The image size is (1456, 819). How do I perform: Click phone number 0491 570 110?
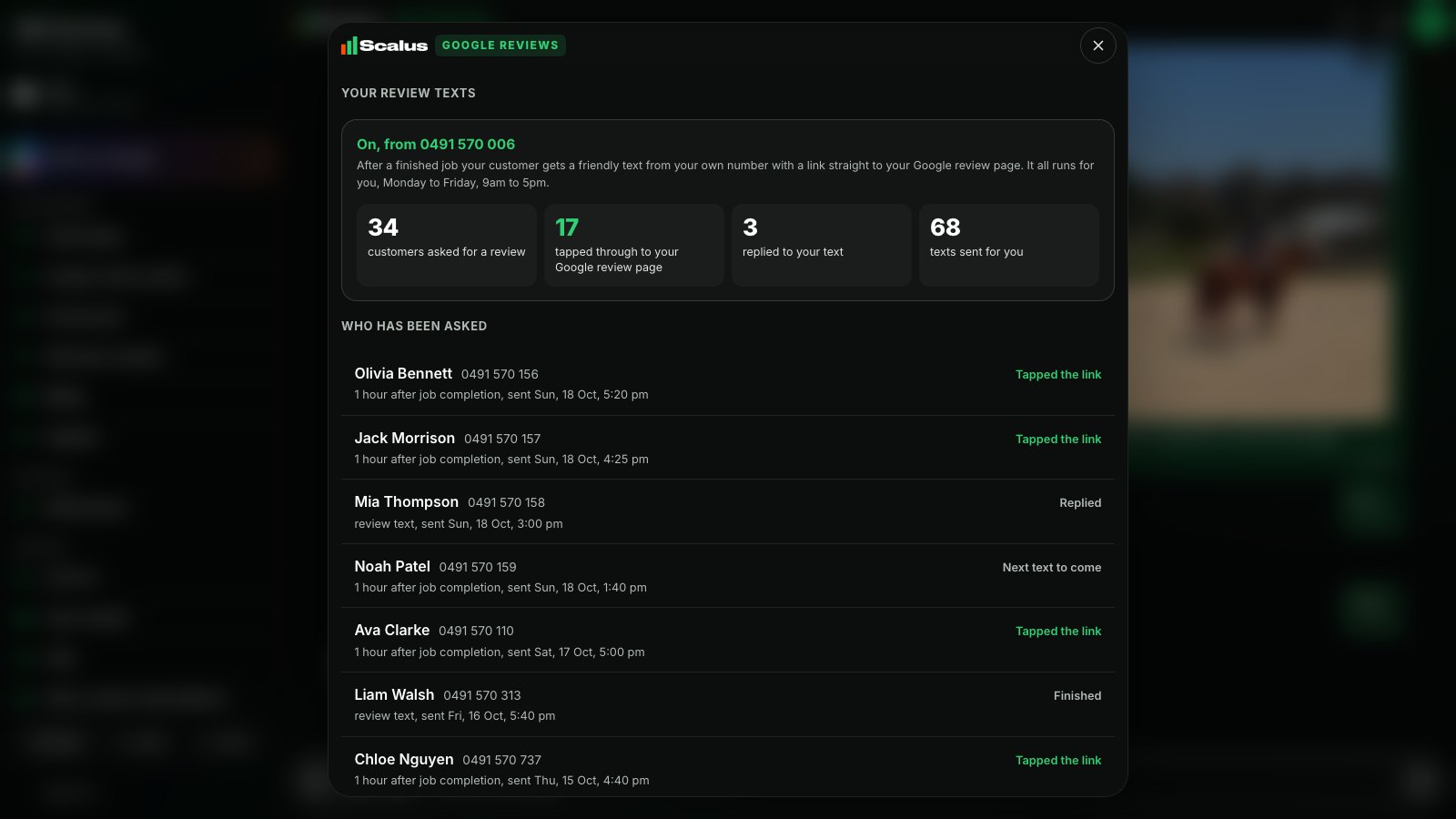coord(476,631)
